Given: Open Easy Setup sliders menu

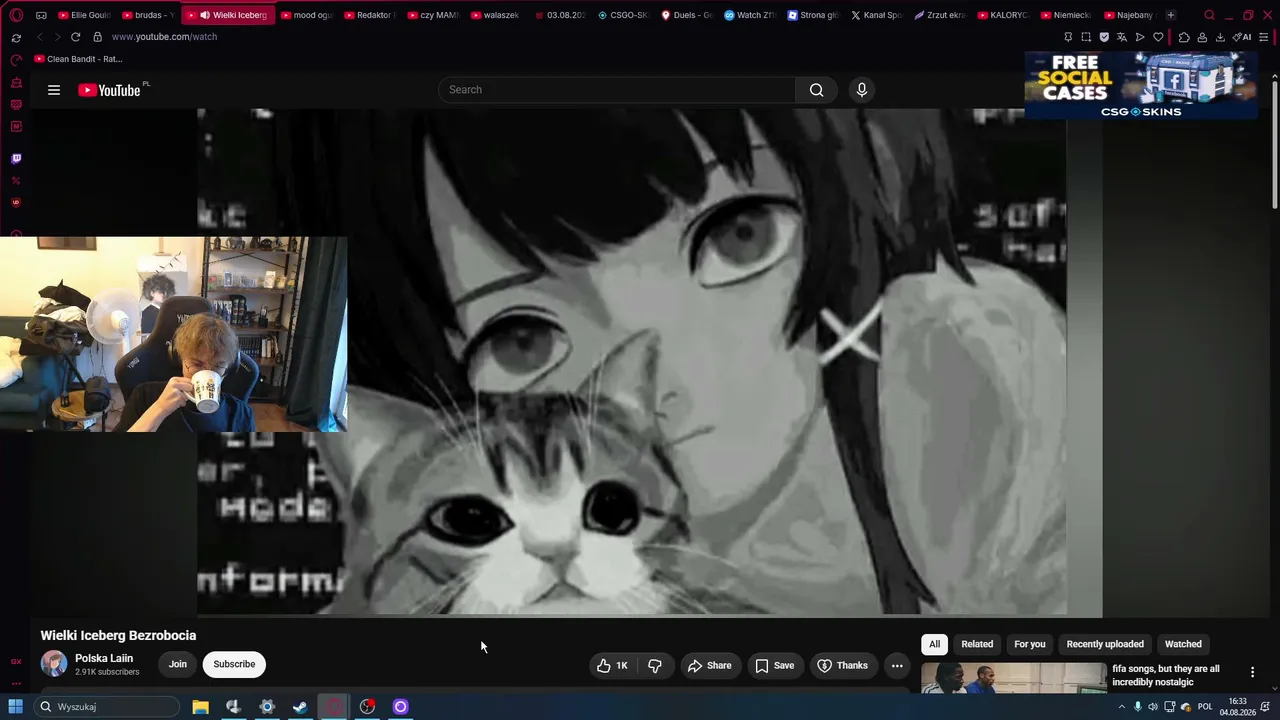Looking at the screenshot, I should point(1264,37).
